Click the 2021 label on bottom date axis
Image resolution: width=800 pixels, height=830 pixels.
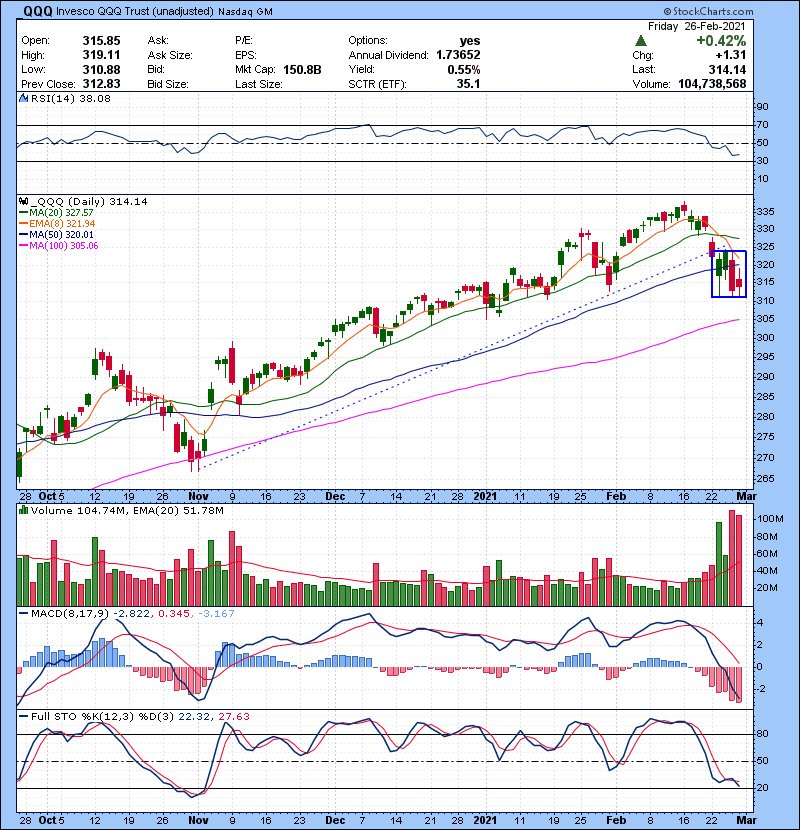pos(485,820)
